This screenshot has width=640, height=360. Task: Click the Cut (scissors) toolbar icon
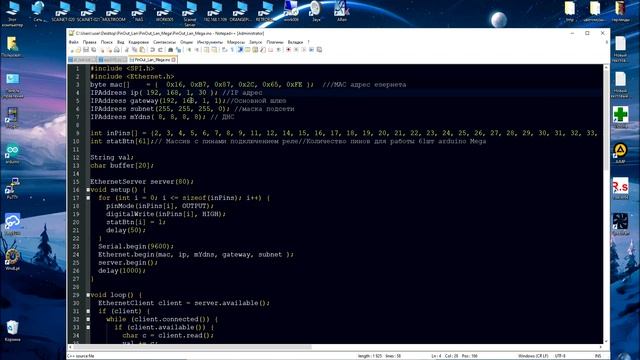(x=127, y=50)
